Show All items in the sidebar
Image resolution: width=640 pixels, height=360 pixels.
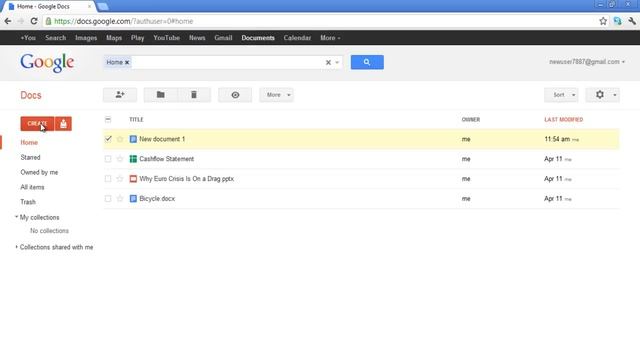coord(32,187)
